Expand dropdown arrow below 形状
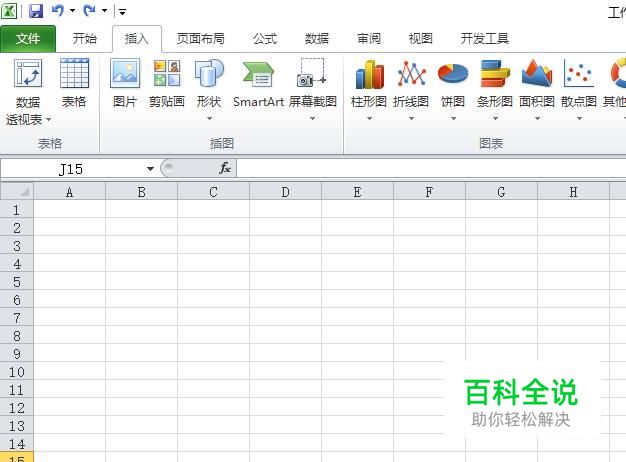This screenshot has width=626, height=462. 209,119
